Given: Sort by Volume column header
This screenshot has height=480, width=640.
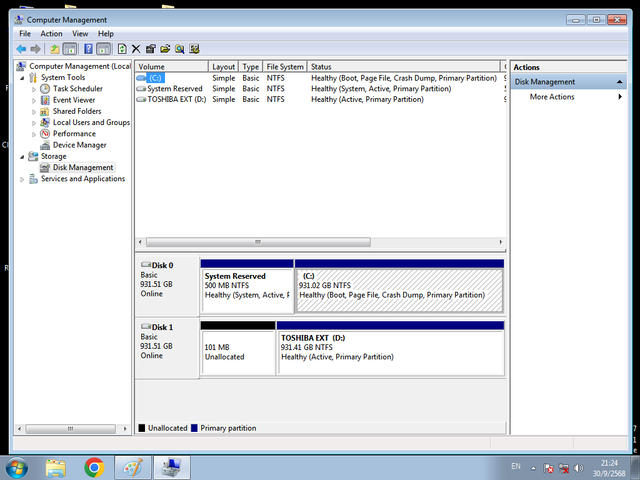Looking at the screenshot, I should pos(172,67).
